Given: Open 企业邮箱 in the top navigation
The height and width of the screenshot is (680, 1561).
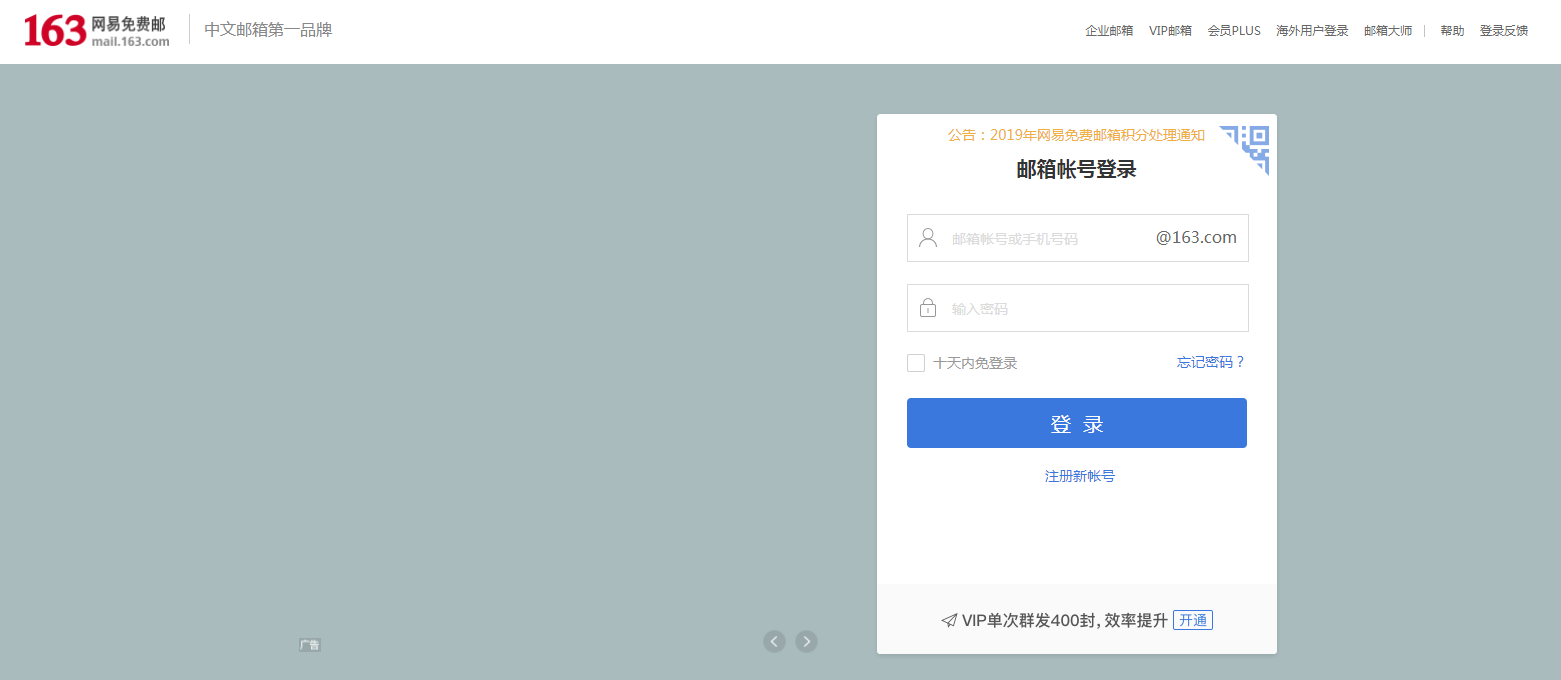Looking at the screenshot, I should 1109,31.
